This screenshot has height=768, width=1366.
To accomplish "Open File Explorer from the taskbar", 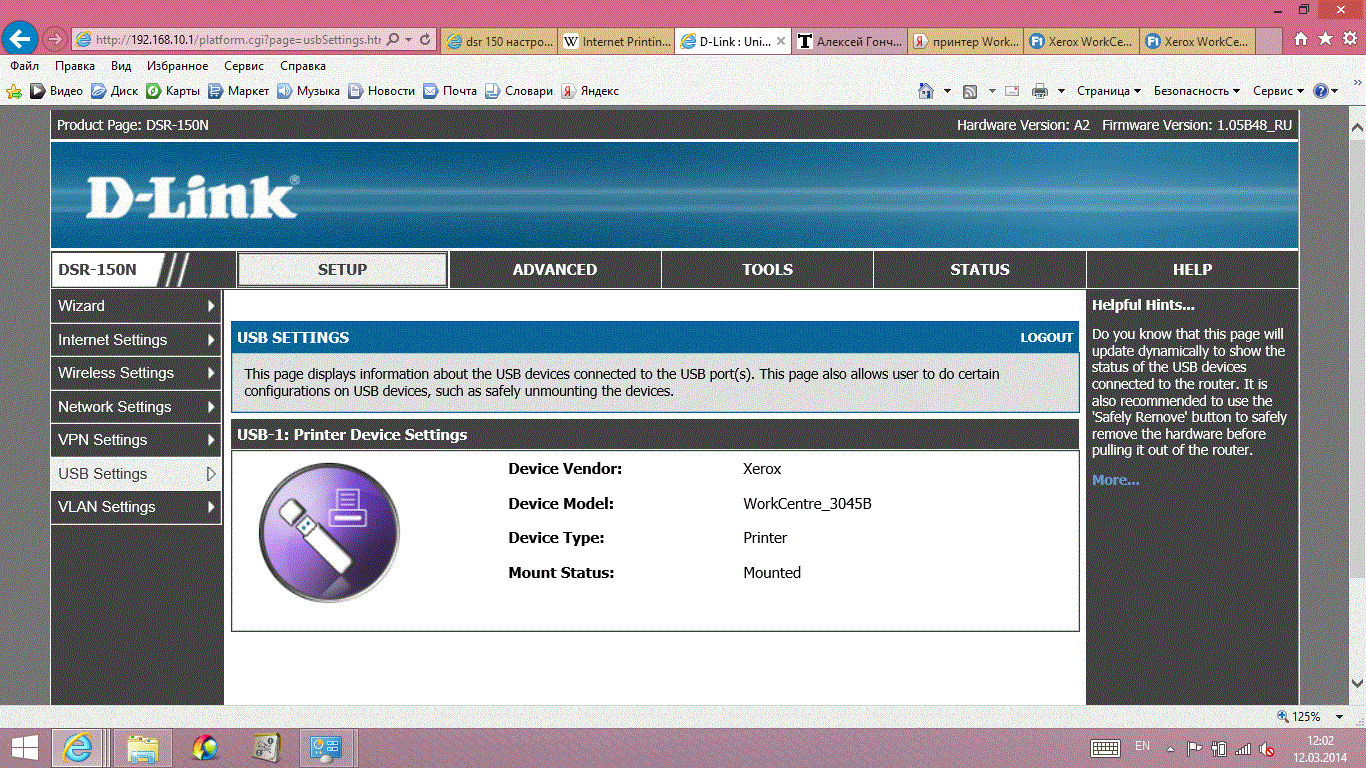I will tap(143, 747).
